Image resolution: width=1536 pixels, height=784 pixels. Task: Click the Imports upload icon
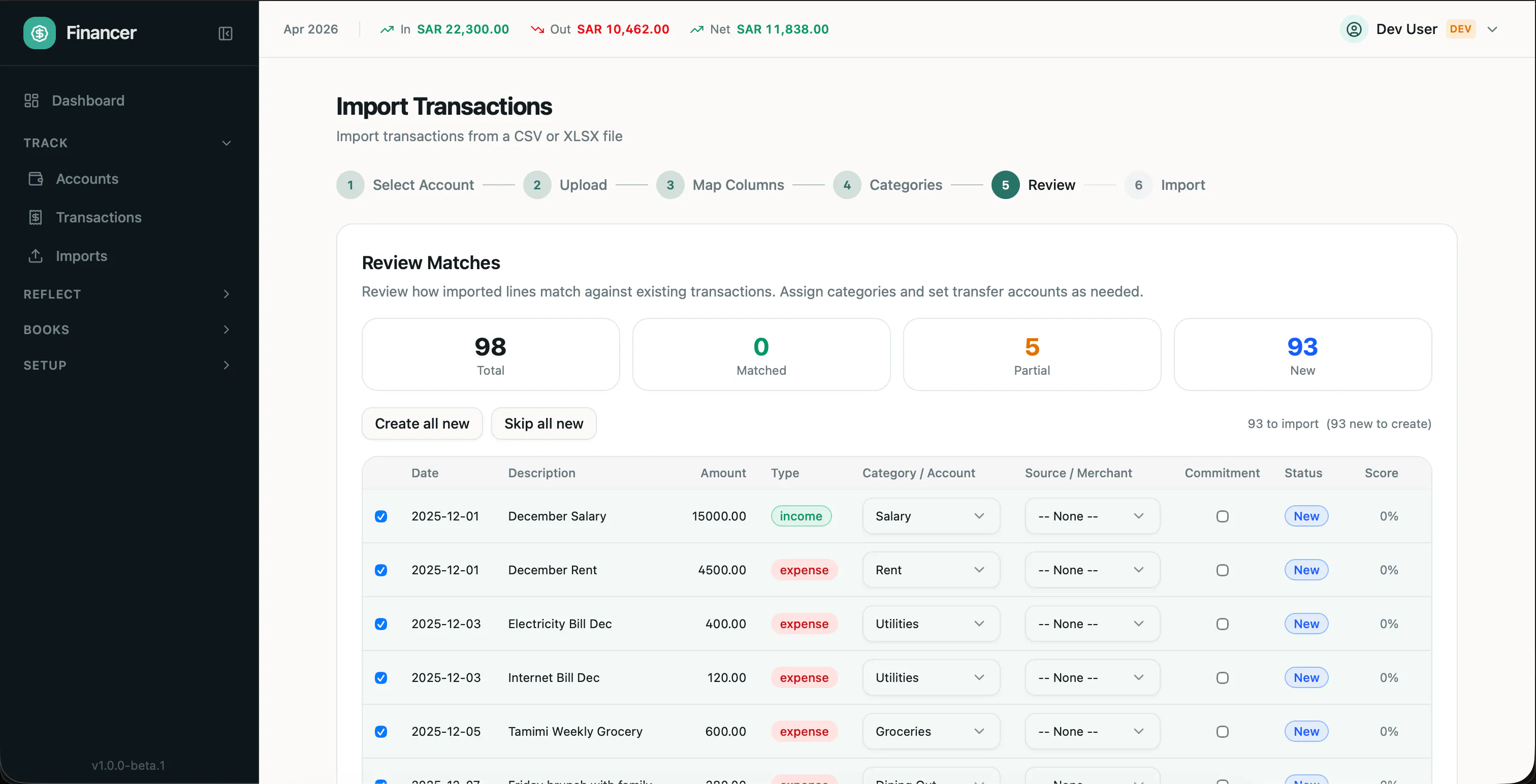tap(36, 256)
